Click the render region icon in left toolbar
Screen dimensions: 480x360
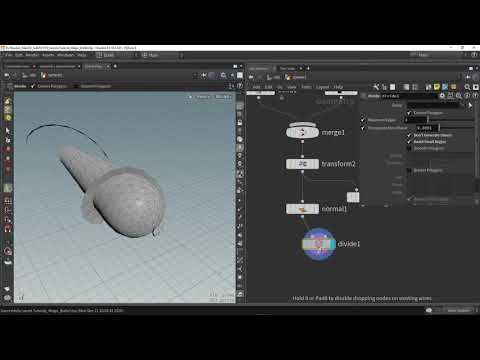tap(8, 251)
